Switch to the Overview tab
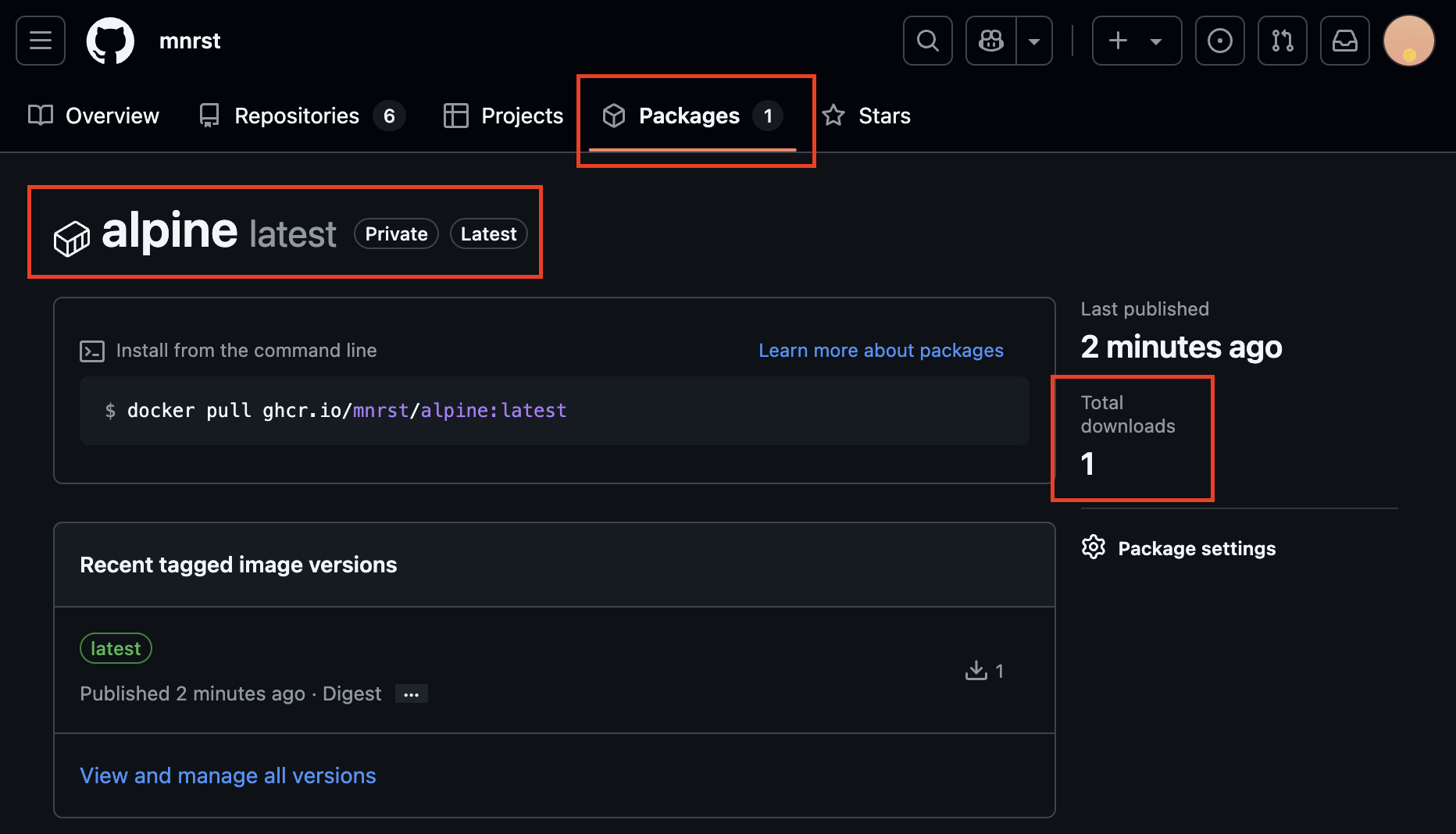1456x834 pixels. coord(94,116)
